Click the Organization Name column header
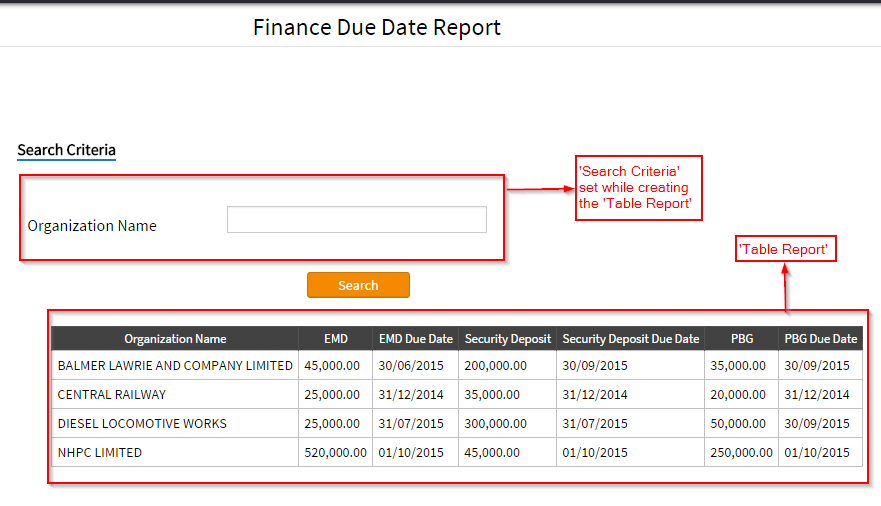The width and height of the screenshot is (881, 506). 175,339
